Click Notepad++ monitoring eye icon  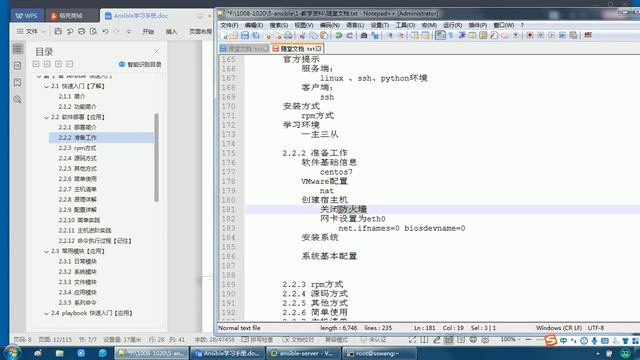point(516,36)
